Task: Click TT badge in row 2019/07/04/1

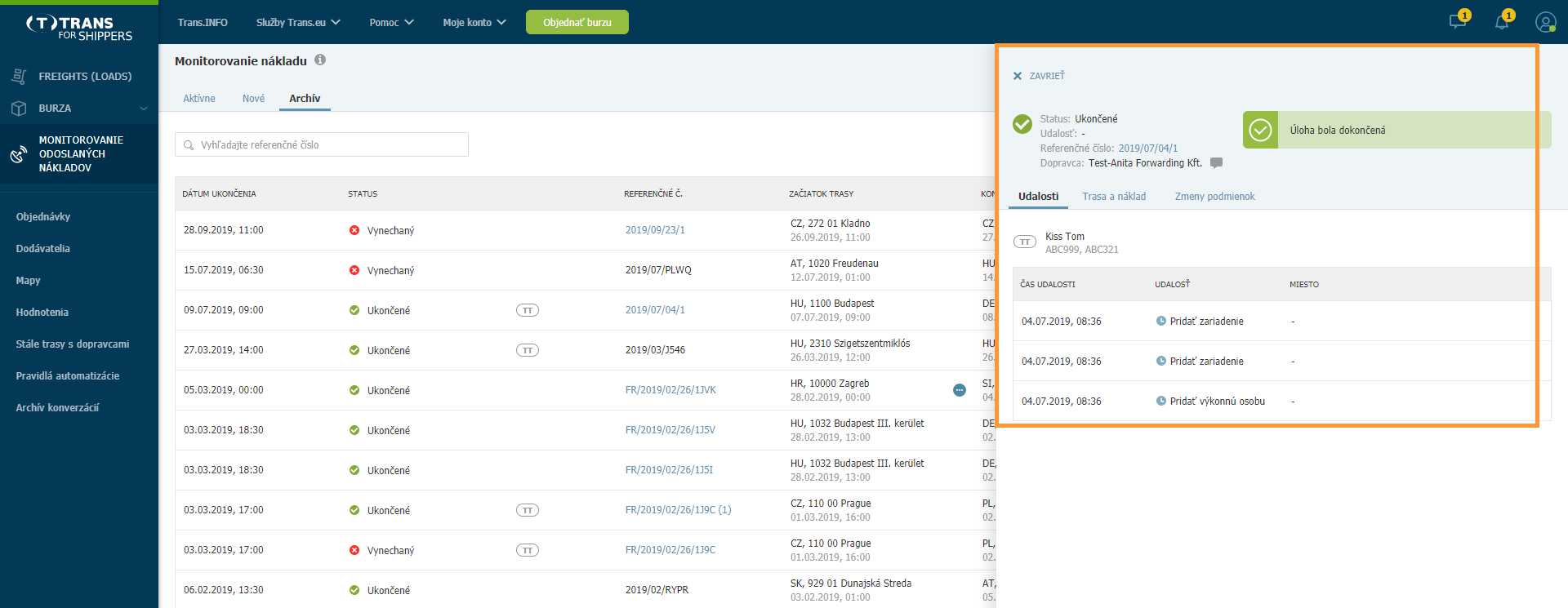Action: pos(528,310)
